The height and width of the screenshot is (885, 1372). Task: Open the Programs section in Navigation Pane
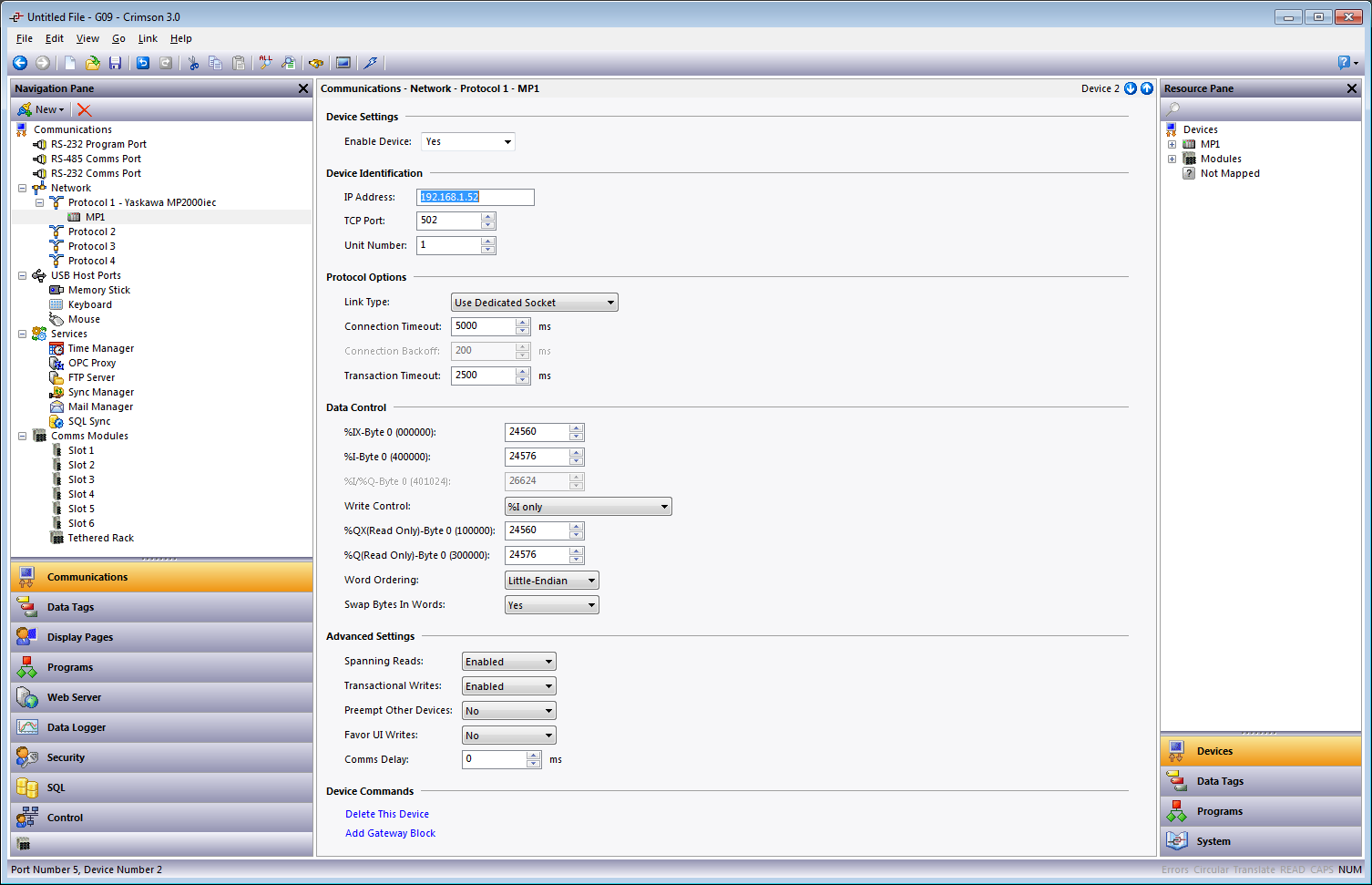tap(162, 667)
